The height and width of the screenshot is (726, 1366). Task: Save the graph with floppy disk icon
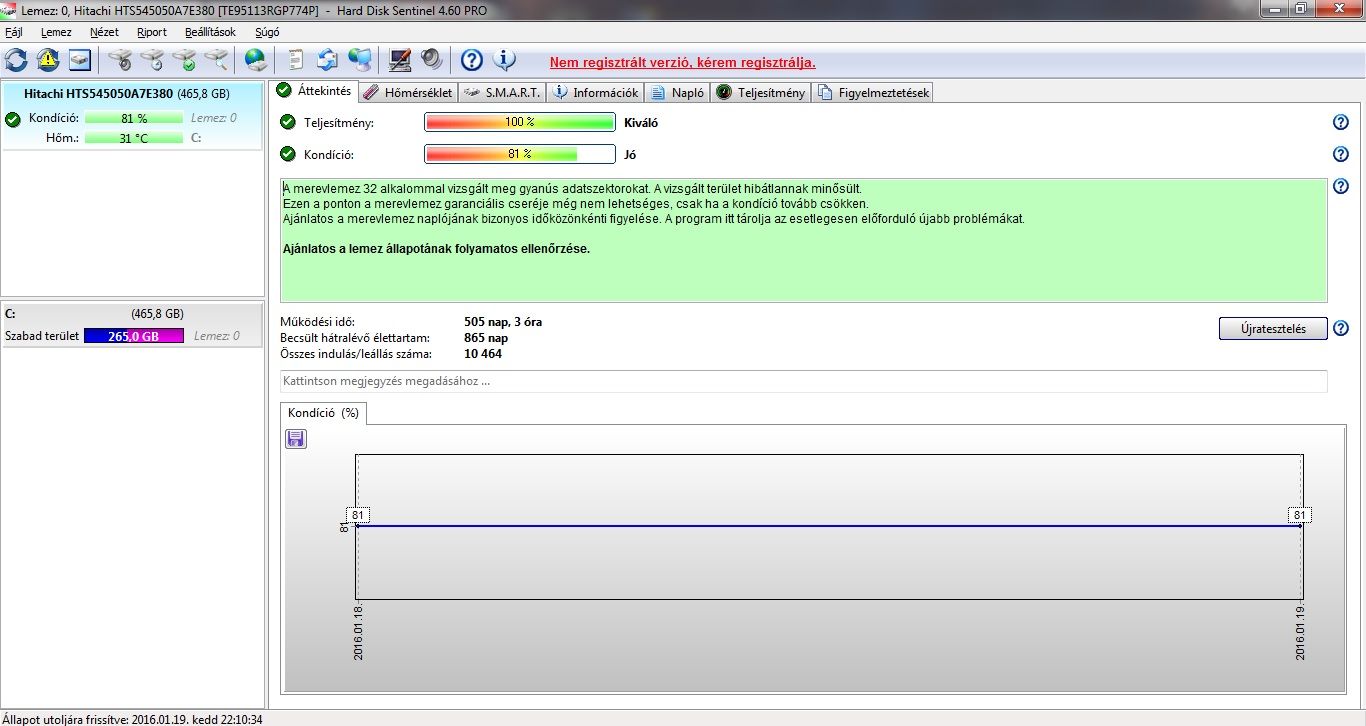tap(296, 438)
